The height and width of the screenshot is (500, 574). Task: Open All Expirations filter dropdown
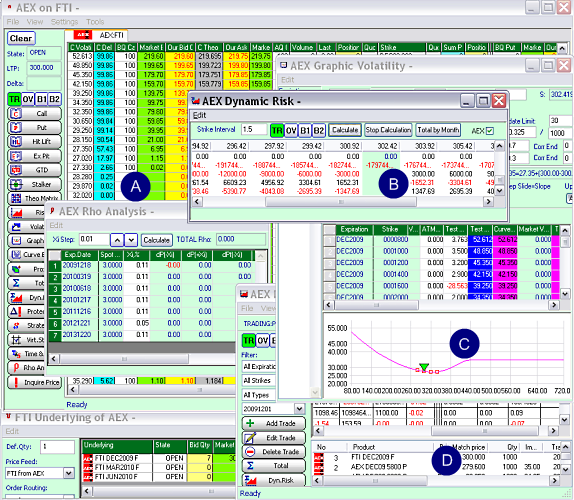click(x=259, y=366)
